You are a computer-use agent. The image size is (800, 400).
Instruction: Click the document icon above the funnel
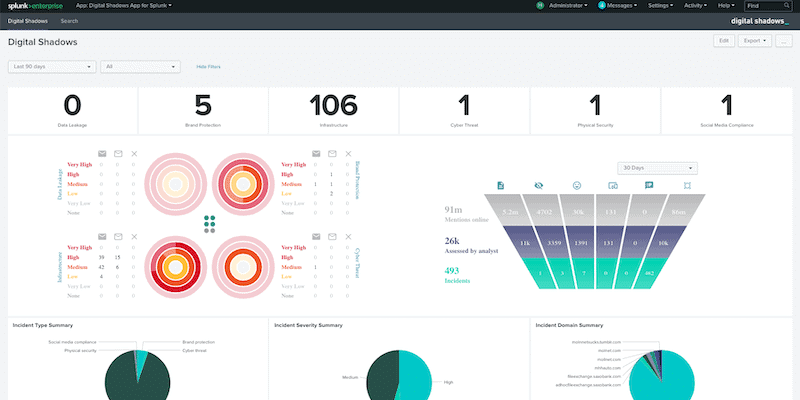(501, 186)
